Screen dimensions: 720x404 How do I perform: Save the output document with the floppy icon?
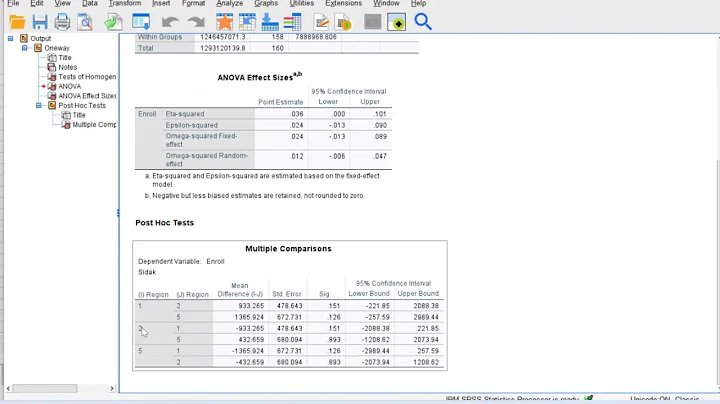tap(40, 22)
